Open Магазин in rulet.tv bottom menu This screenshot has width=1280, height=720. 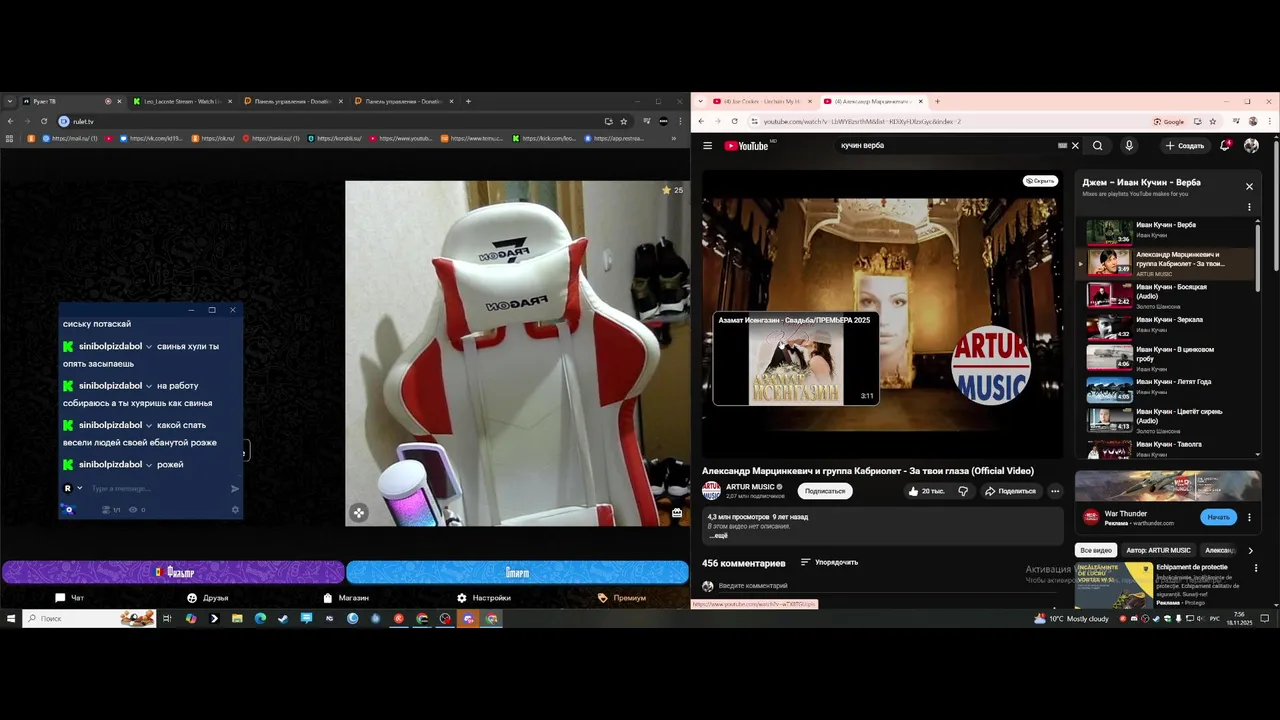click(346, 598)
